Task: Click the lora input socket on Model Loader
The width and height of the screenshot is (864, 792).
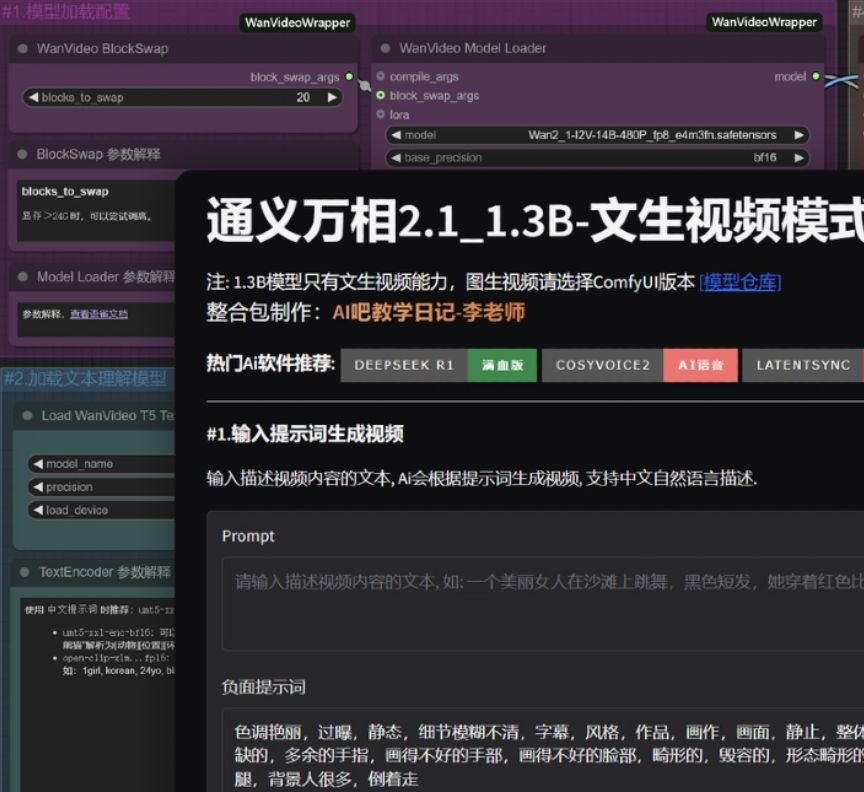Action: (x=379, y=115)
